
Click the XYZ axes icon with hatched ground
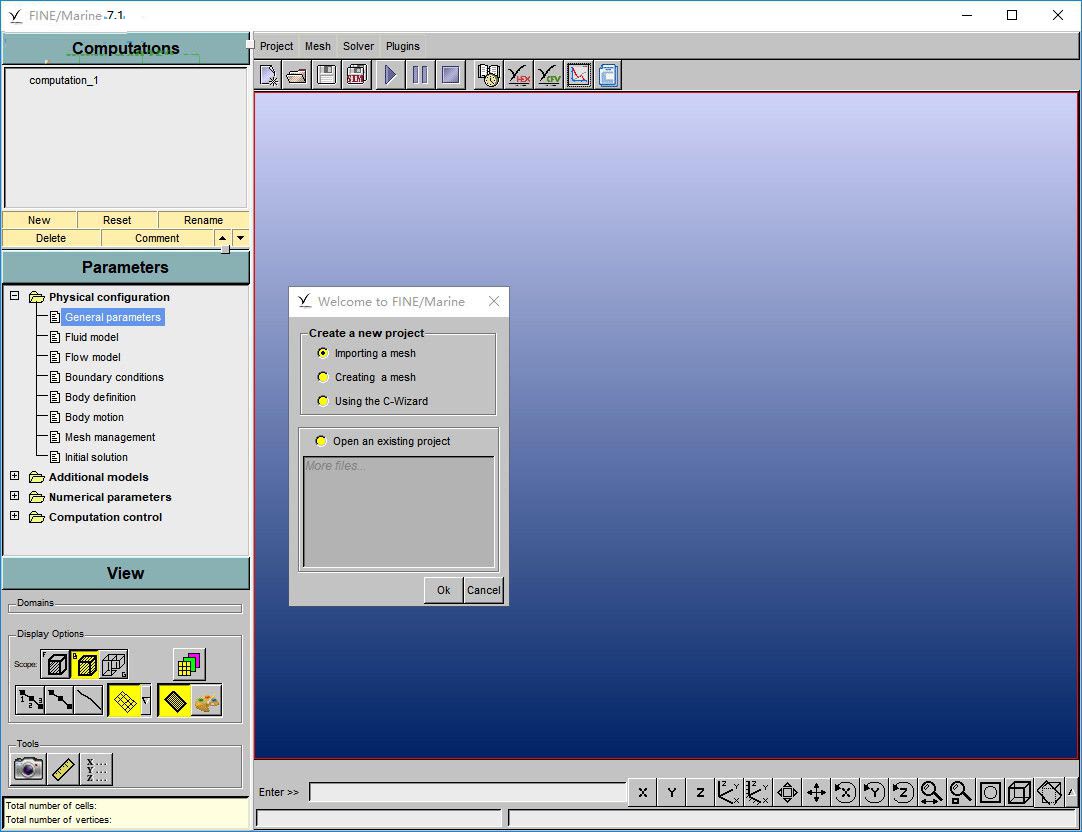pyautogui.click(x=757, y=792)
